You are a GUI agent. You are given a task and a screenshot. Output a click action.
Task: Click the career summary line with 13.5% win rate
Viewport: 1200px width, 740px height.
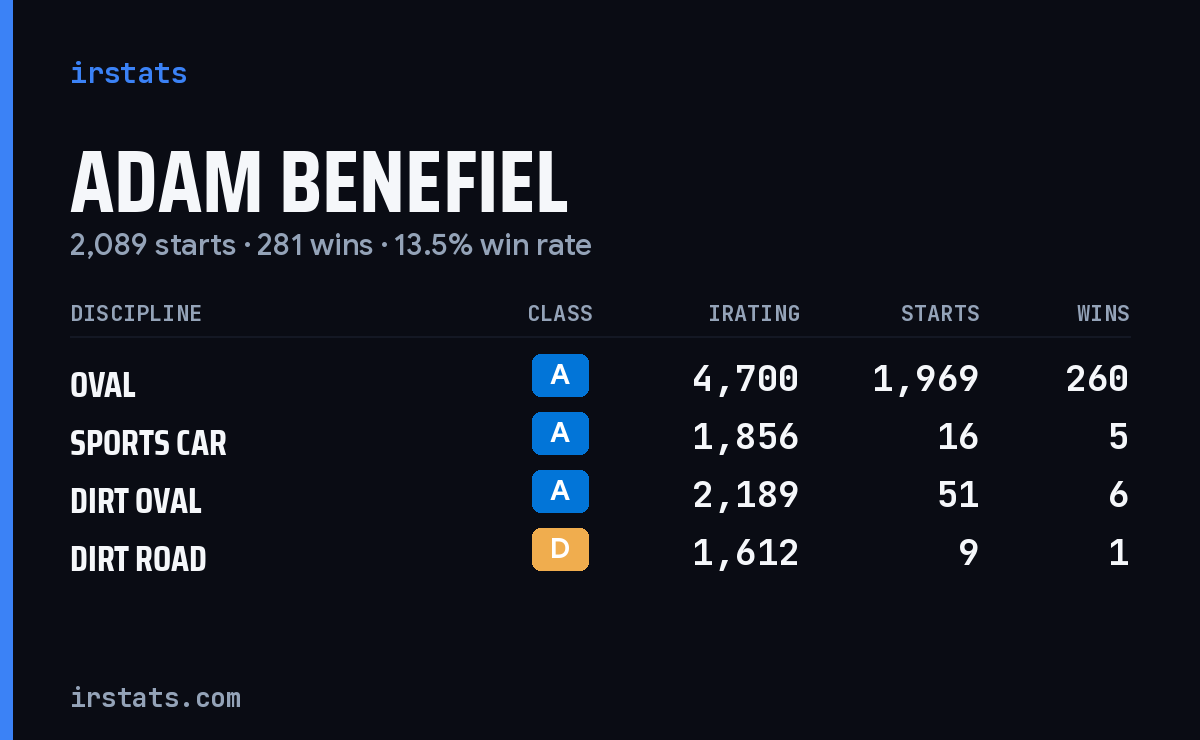pyautogui.click(x=331, y=245)
